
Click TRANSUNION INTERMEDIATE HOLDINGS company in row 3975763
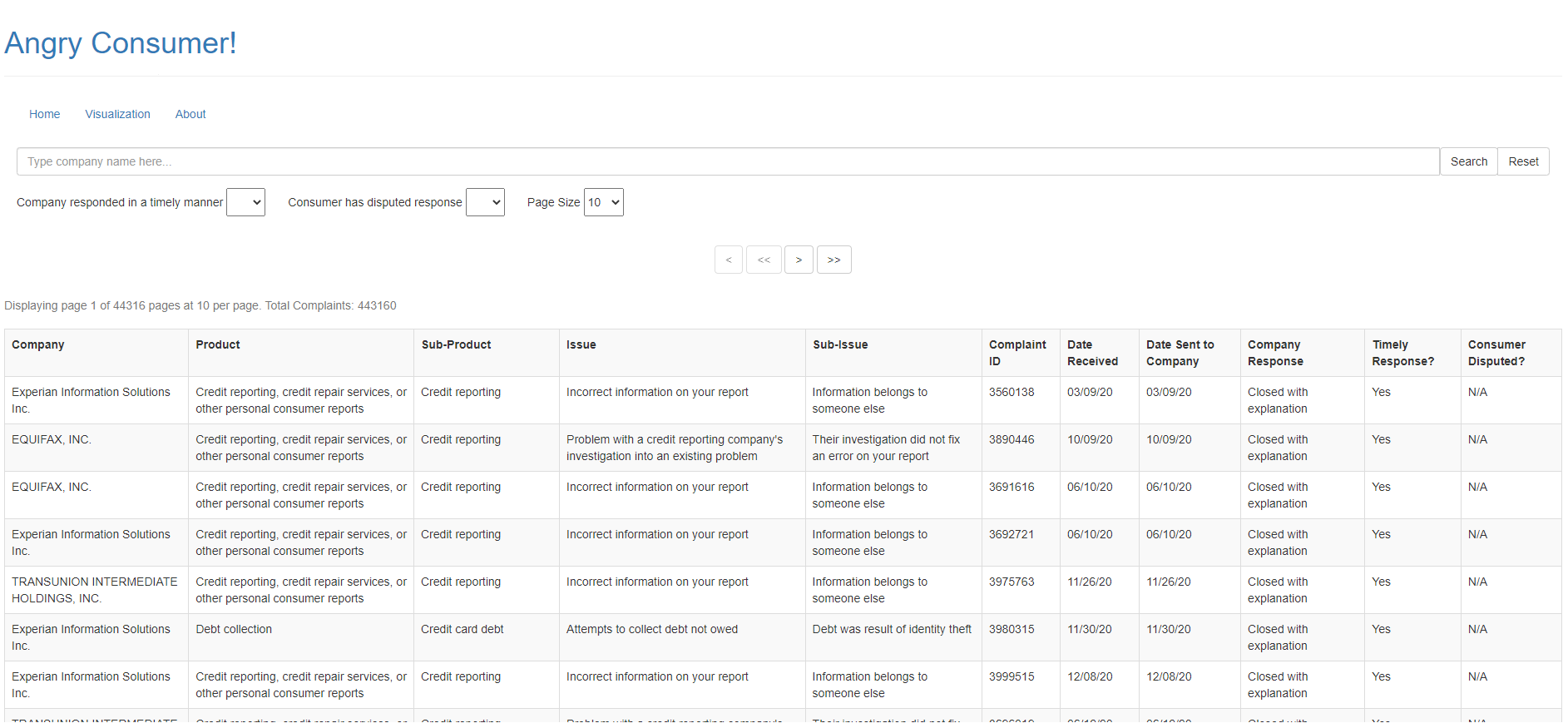tap(95, 590)
